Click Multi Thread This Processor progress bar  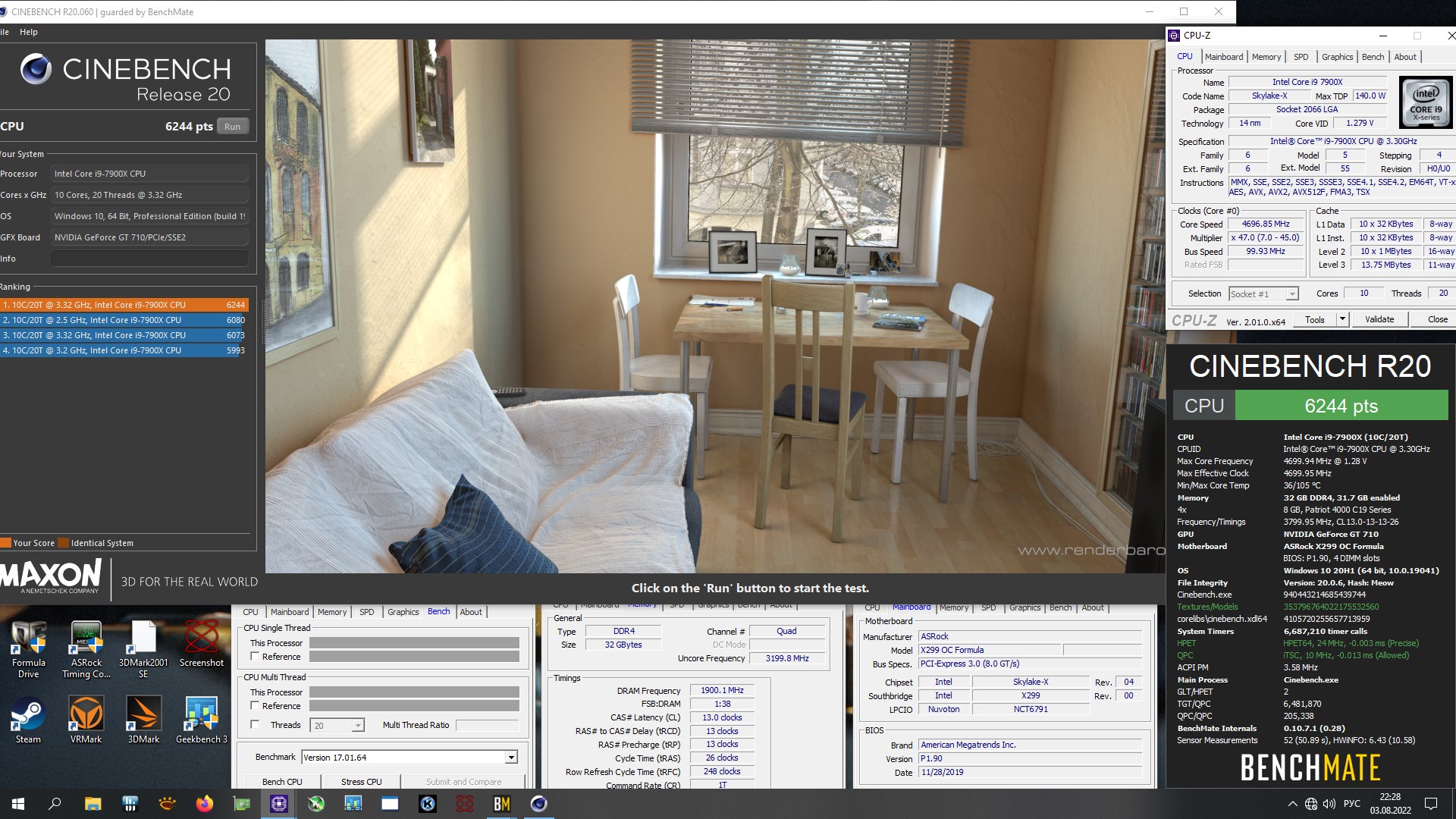414,692
